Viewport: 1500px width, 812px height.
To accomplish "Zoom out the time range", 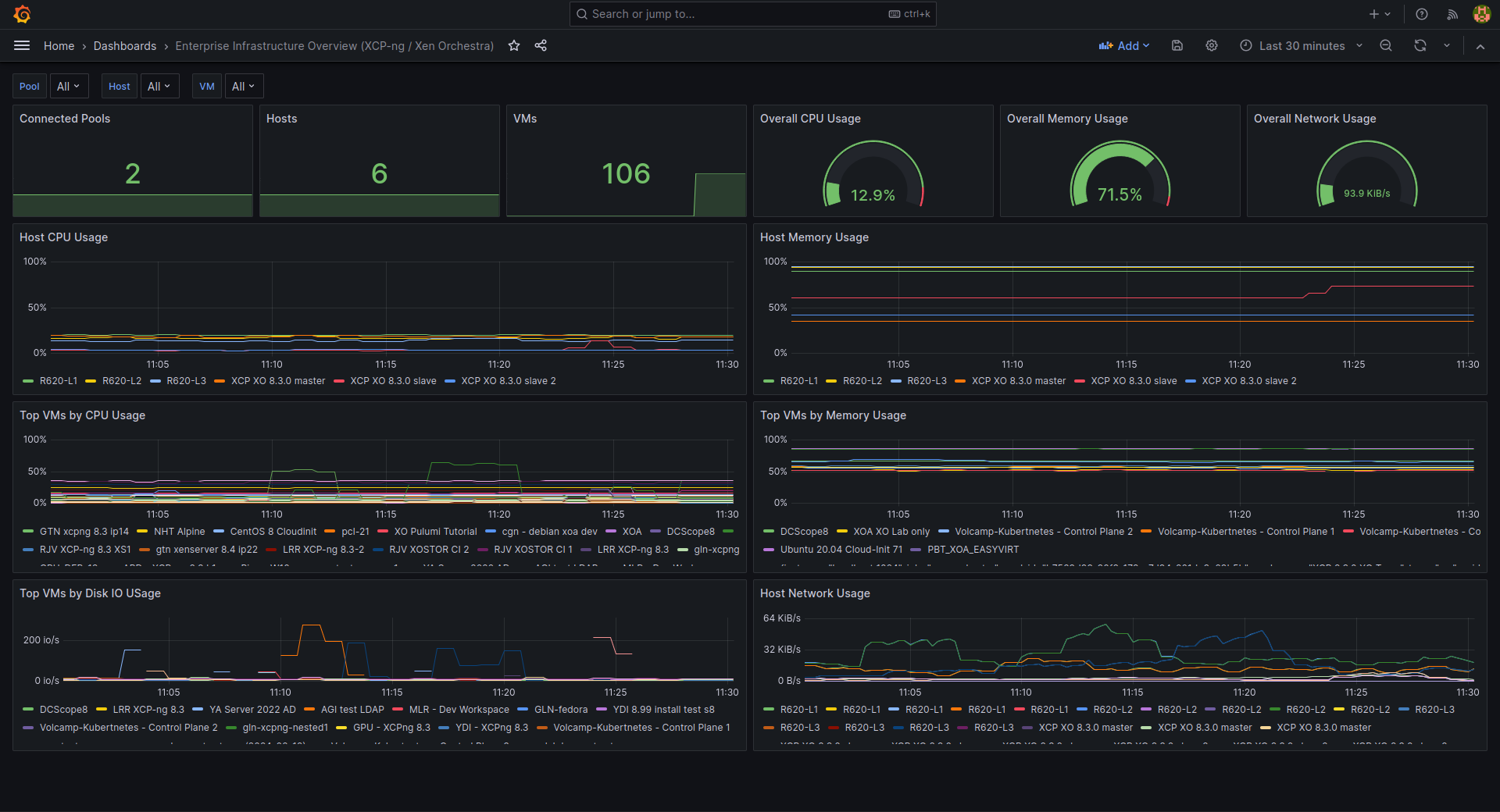I will click(x=1386, y=46).
